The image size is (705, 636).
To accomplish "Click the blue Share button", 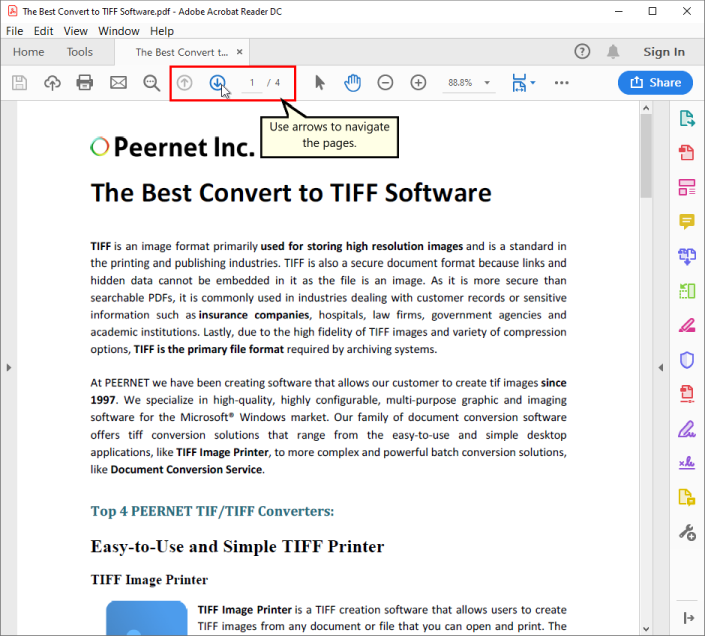I will tap(655, 83).
